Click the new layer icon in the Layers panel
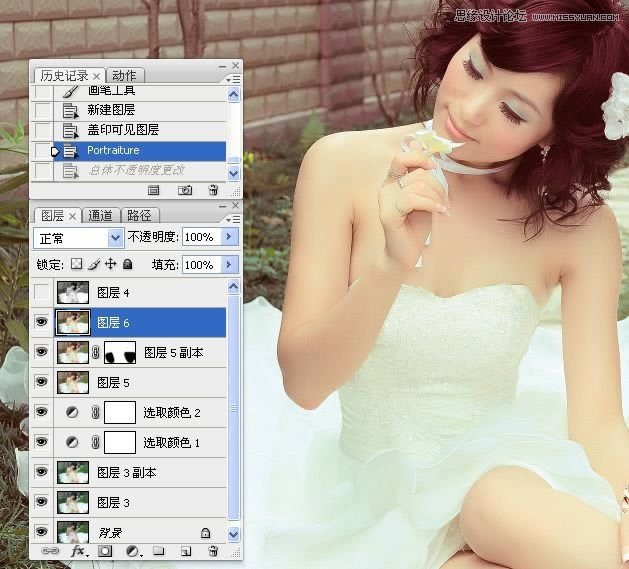This screenshot has height=569, width=629. 186,551
